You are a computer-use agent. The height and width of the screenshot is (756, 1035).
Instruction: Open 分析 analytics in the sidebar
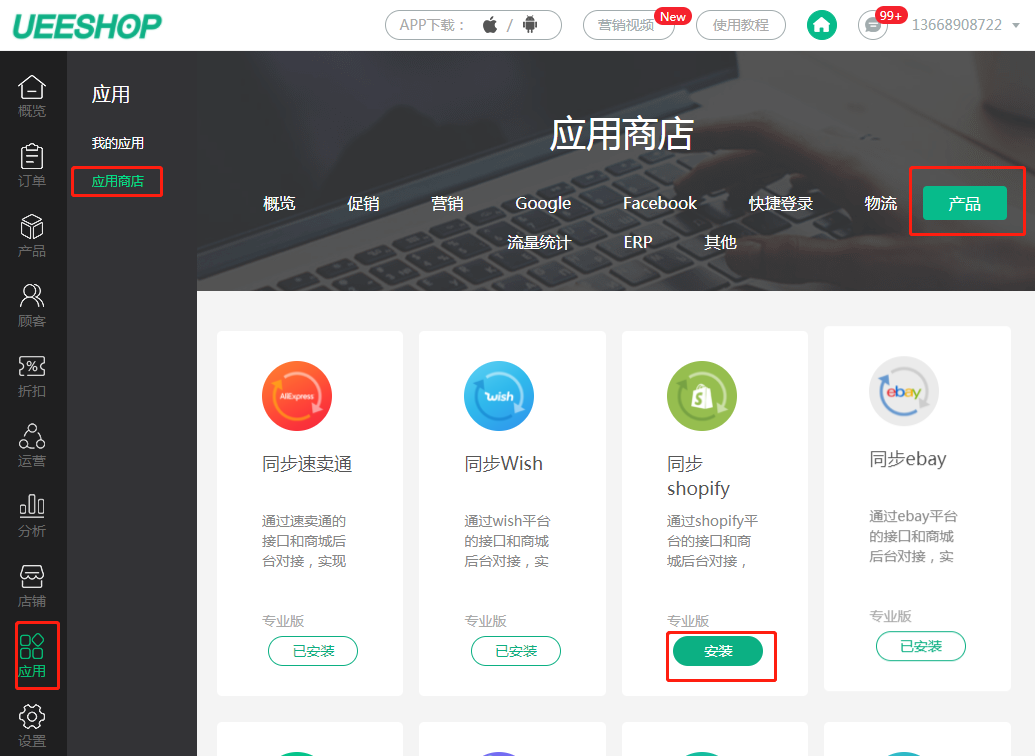coord(32,516)
